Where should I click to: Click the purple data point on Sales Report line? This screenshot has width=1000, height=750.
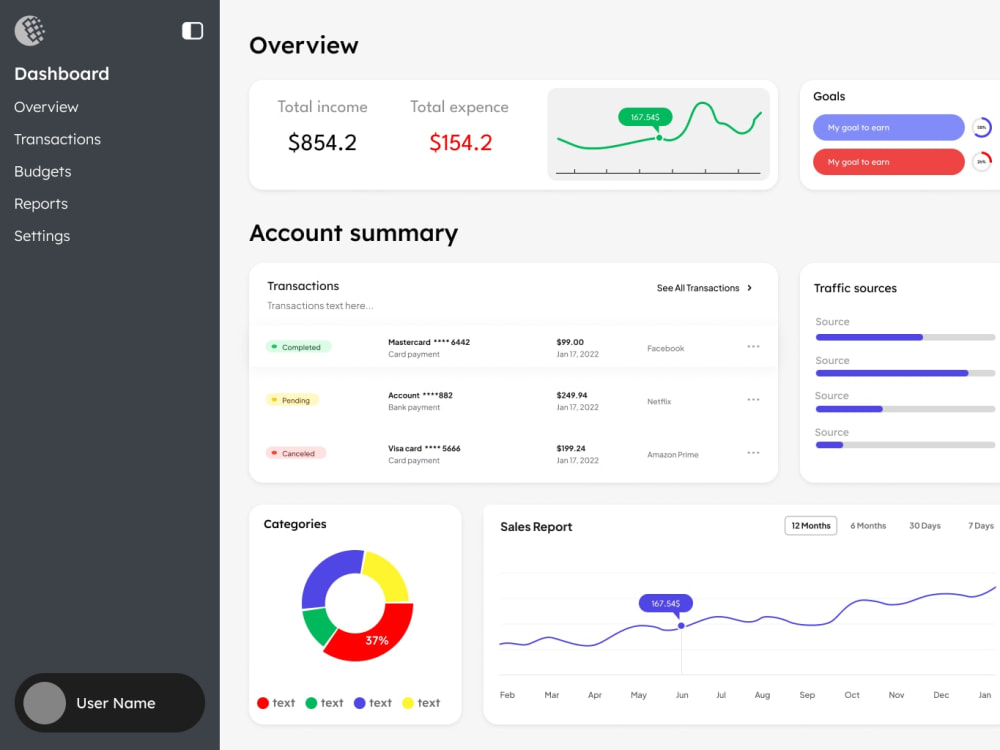click(x=681, y=626)
